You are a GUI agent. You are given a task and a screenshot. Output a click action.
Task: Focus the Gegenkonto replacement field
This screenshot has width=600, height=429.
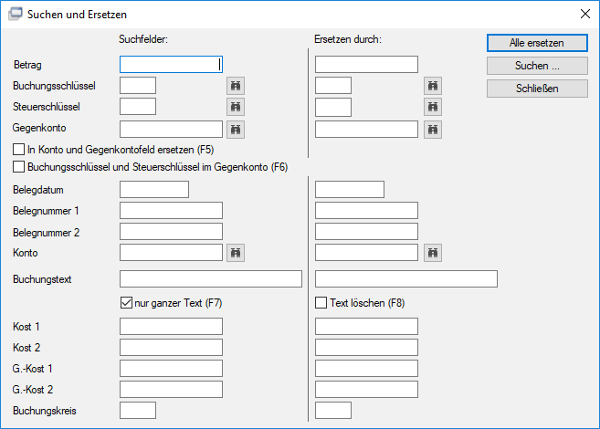[367, 129]
